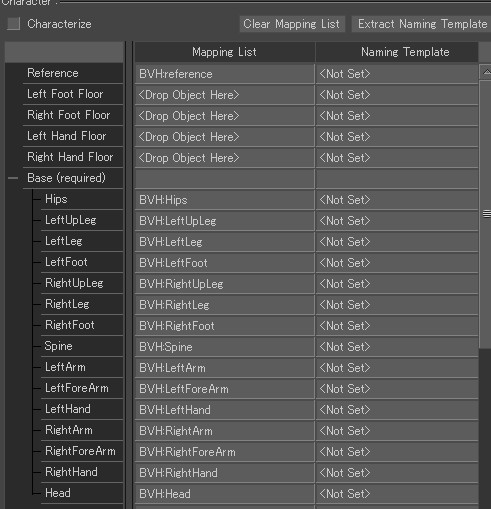Click Left Foot Floor drop object field

[225, 95]
